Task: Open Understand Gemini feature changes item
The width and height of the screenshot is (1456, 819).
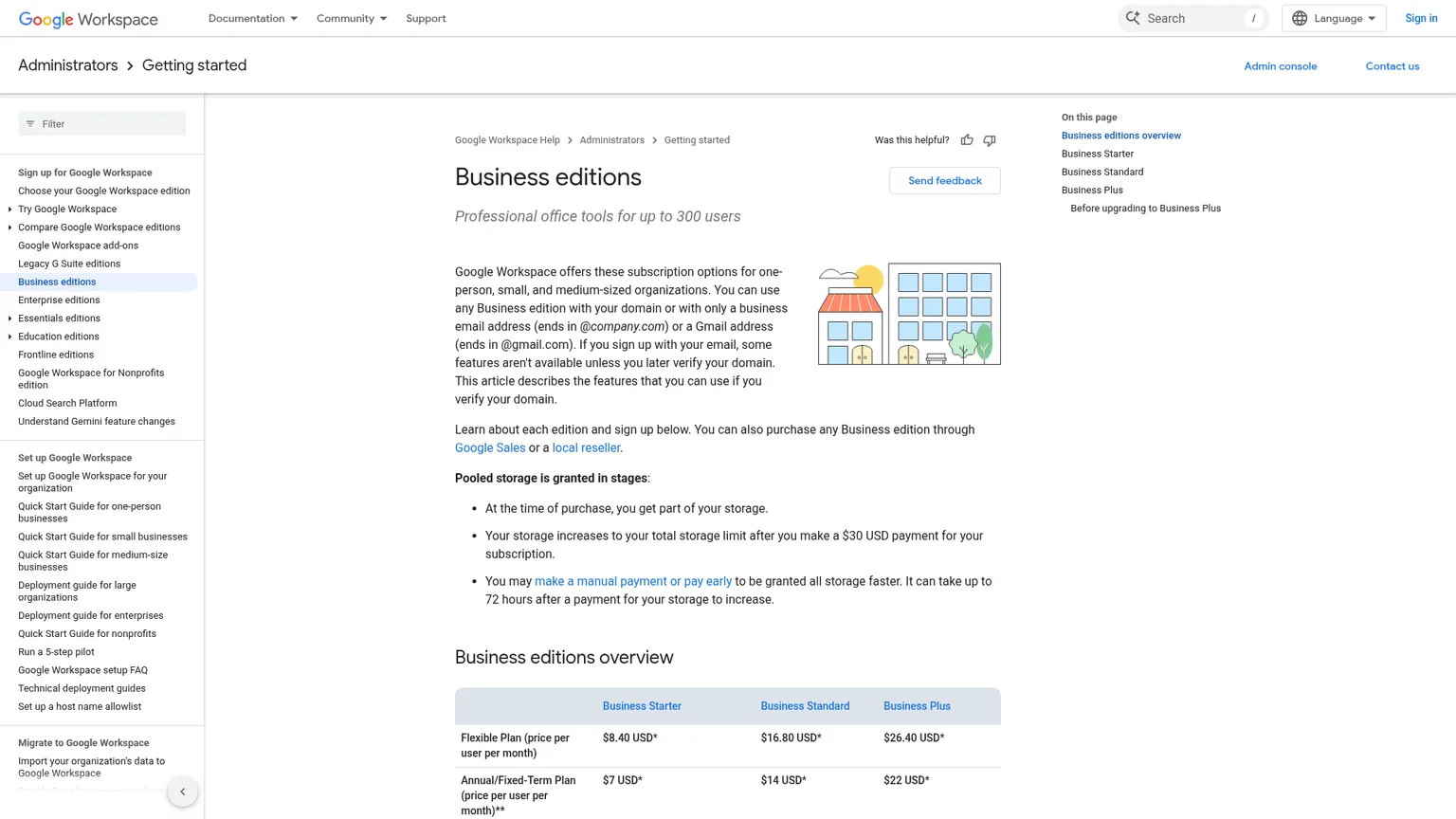Action: point(97,422)
